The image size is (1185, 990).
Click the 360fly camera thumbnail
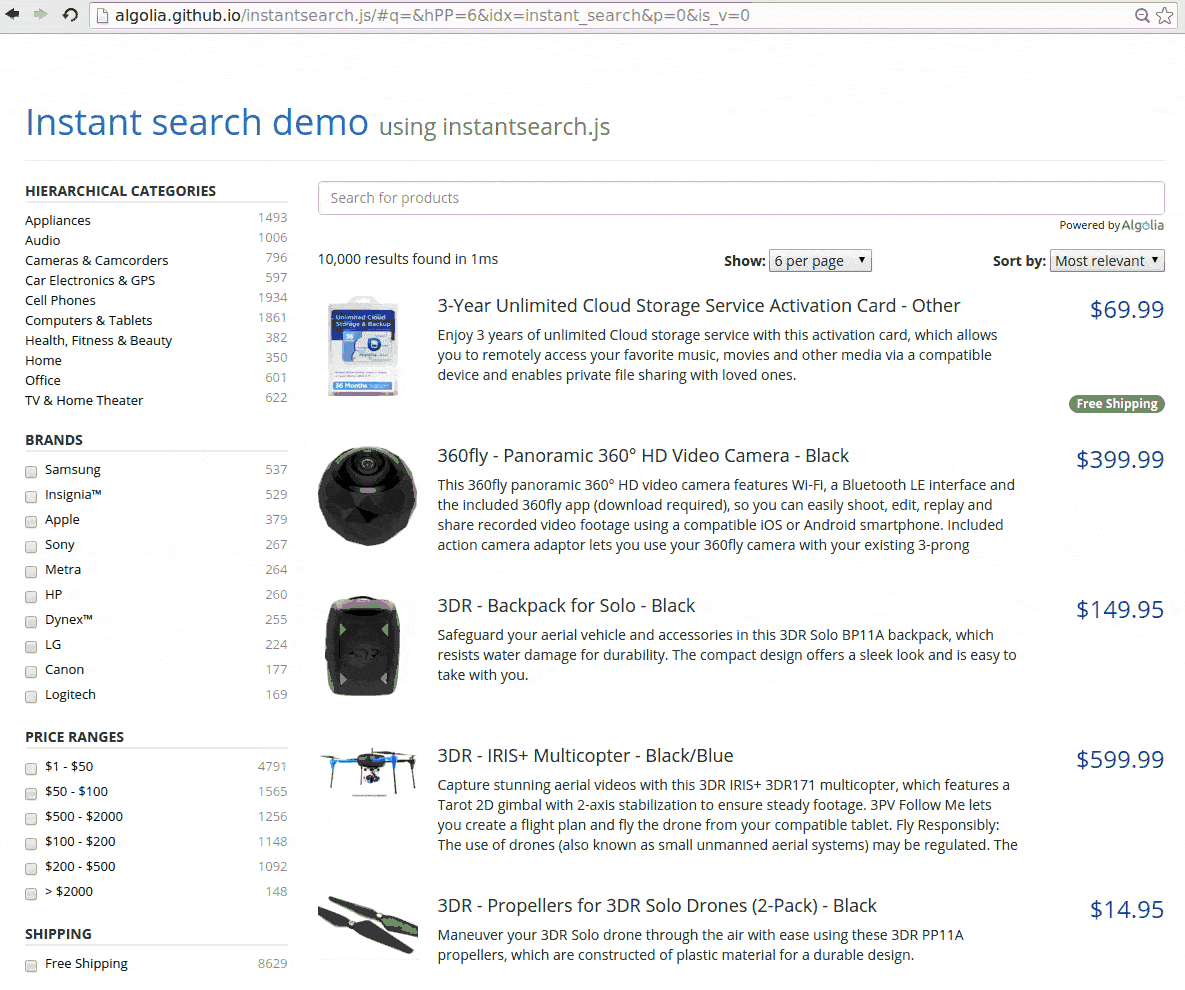tap(367, 496)
